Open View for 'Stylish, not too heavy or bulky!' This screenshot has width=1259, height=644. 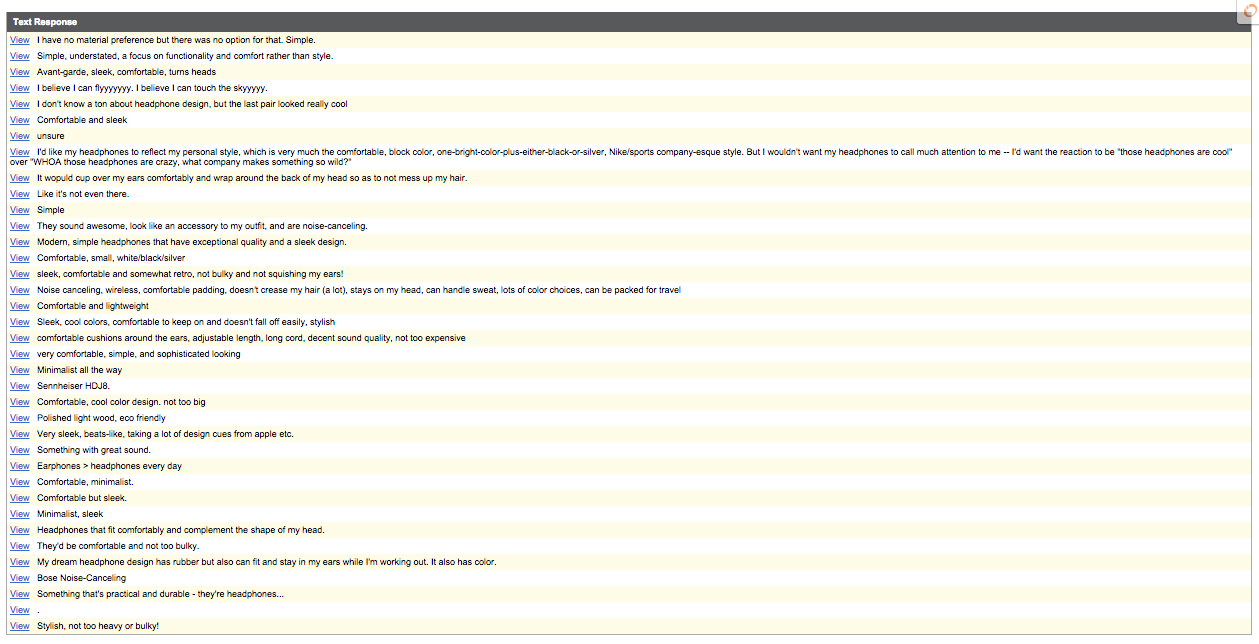(x=19, y=626)
